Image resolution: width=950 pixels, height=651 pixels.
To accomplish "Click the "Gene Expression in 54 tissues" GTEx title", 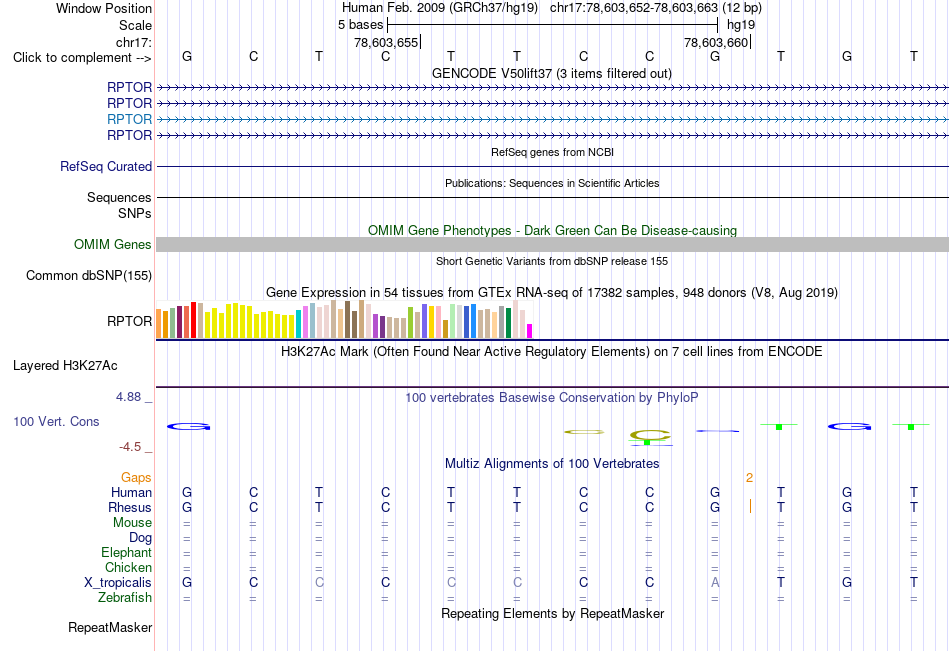I will (x=552, y=293).
